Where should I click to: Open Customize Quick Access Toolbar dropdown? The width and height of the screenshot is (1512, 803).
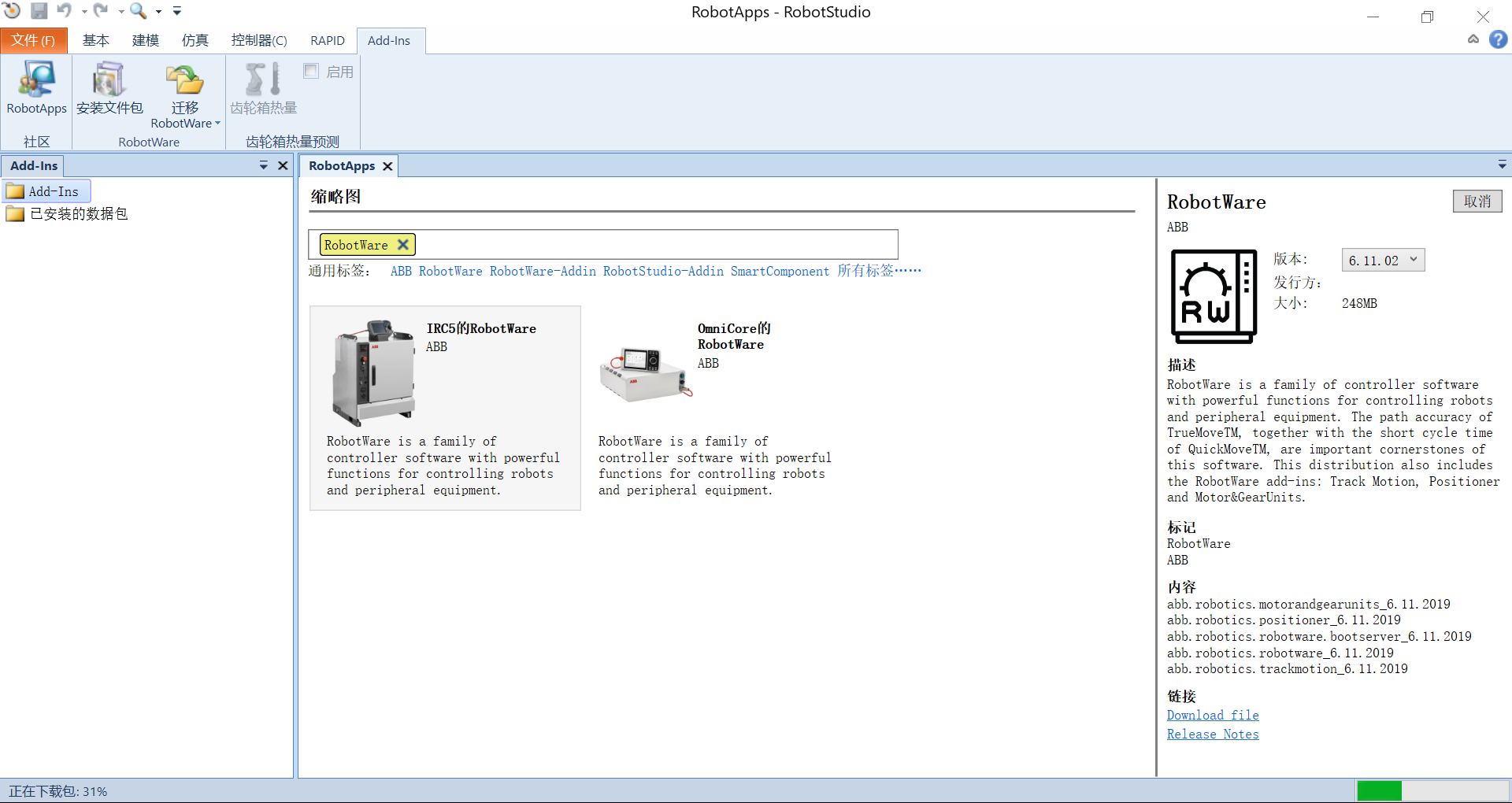tap(177, 11)
